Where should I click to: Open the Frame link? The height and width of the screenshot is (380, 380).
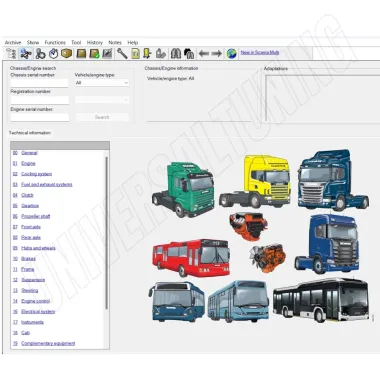28,269
